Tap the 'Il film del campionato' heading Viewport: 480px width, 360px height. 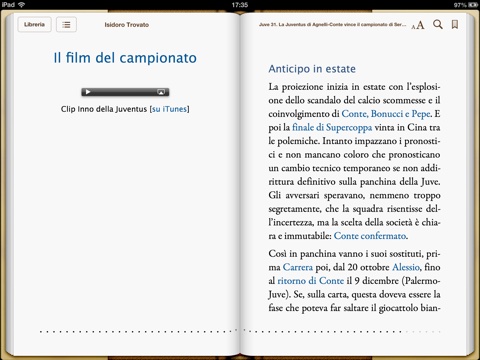point(125,58)
